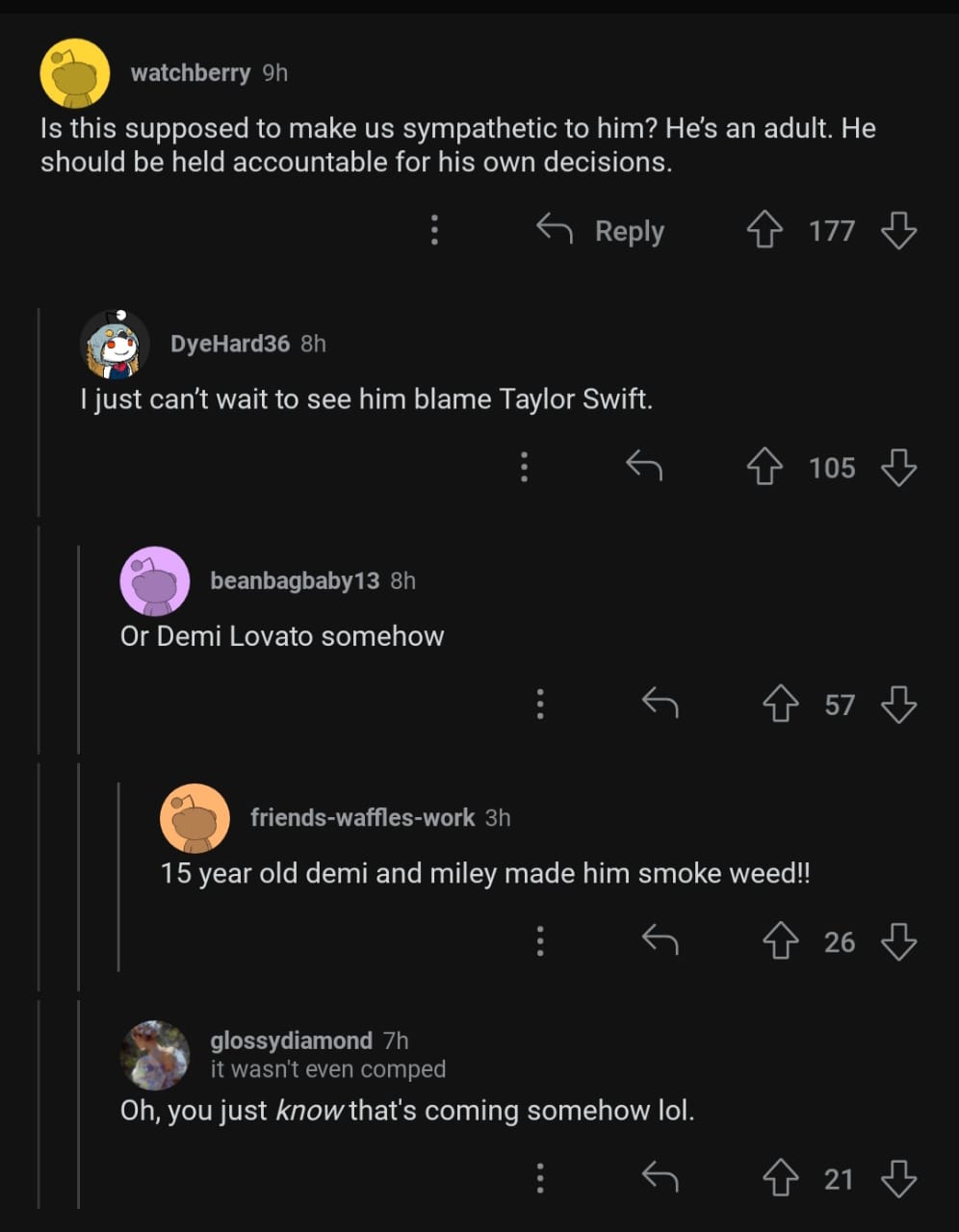Upvote friends-waffles-work's comment
The height and width of the screenshot is (1232, 959).
click(x=781, y=942)
